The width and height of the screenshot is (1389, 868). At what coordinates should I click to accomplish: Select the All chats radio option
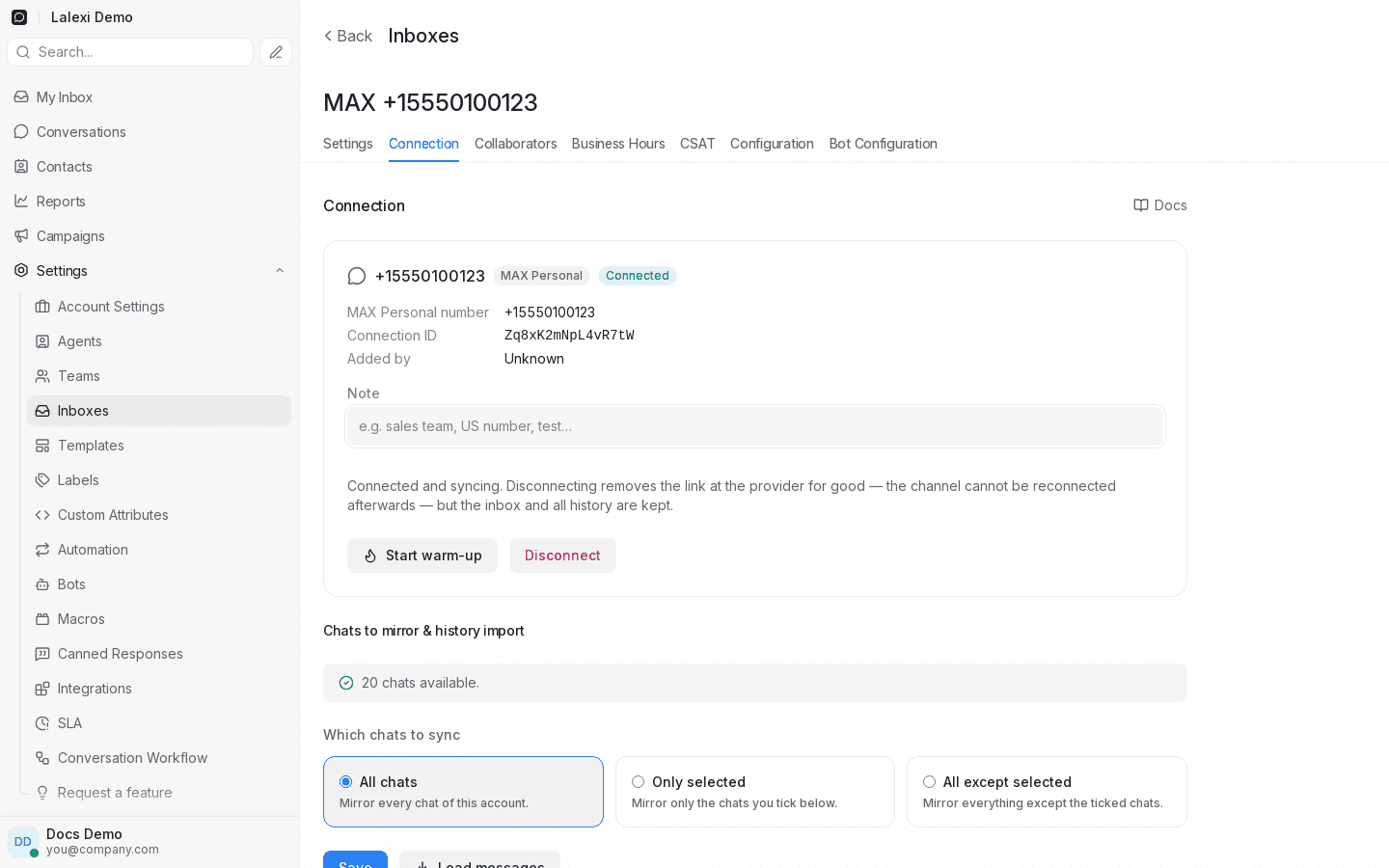tap(345, 782)
